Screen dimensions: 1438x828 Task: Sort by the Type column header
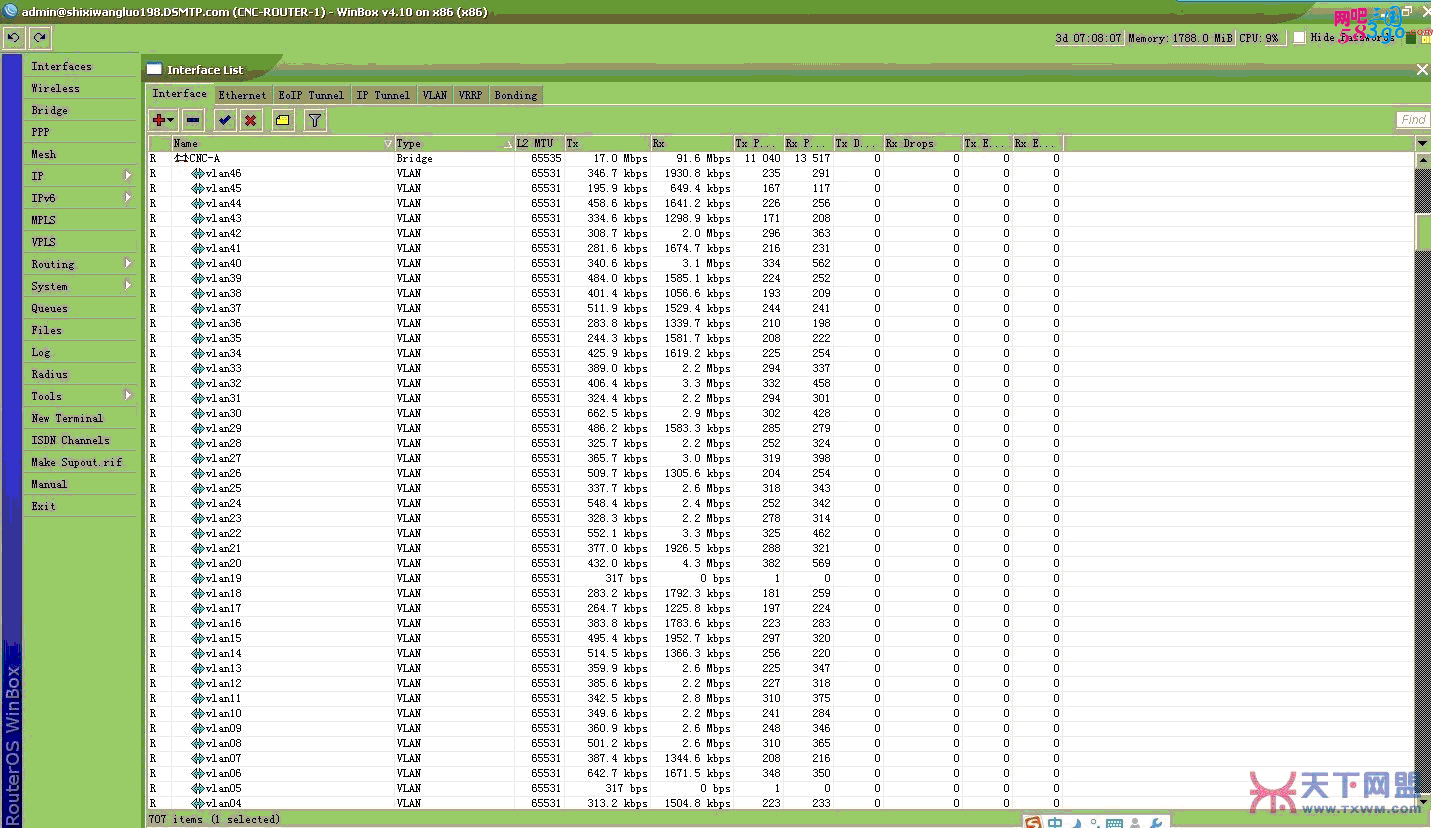454,143
